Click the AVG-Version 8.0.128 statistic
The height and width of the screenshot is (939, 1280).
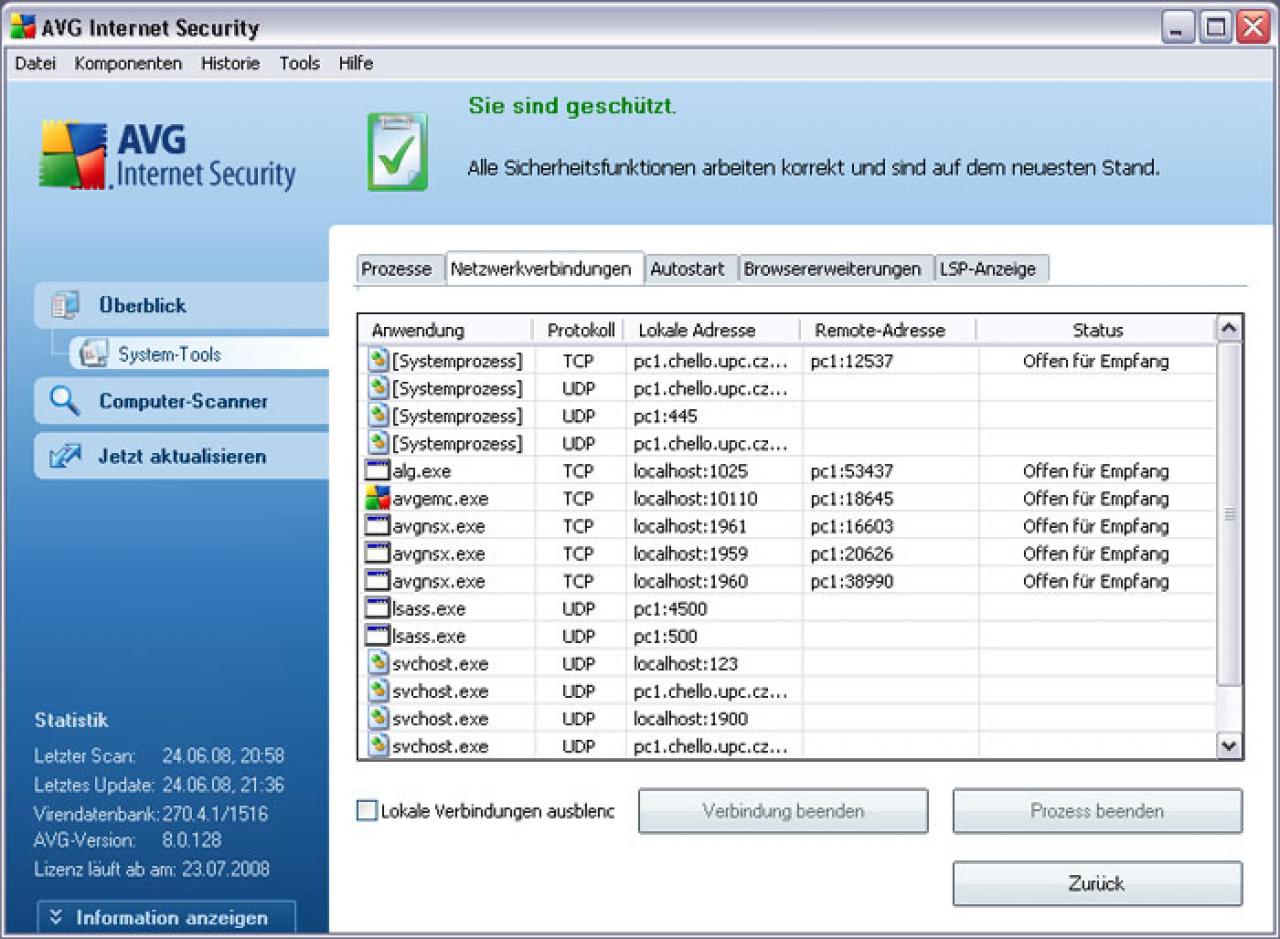[x=128, y=840]
